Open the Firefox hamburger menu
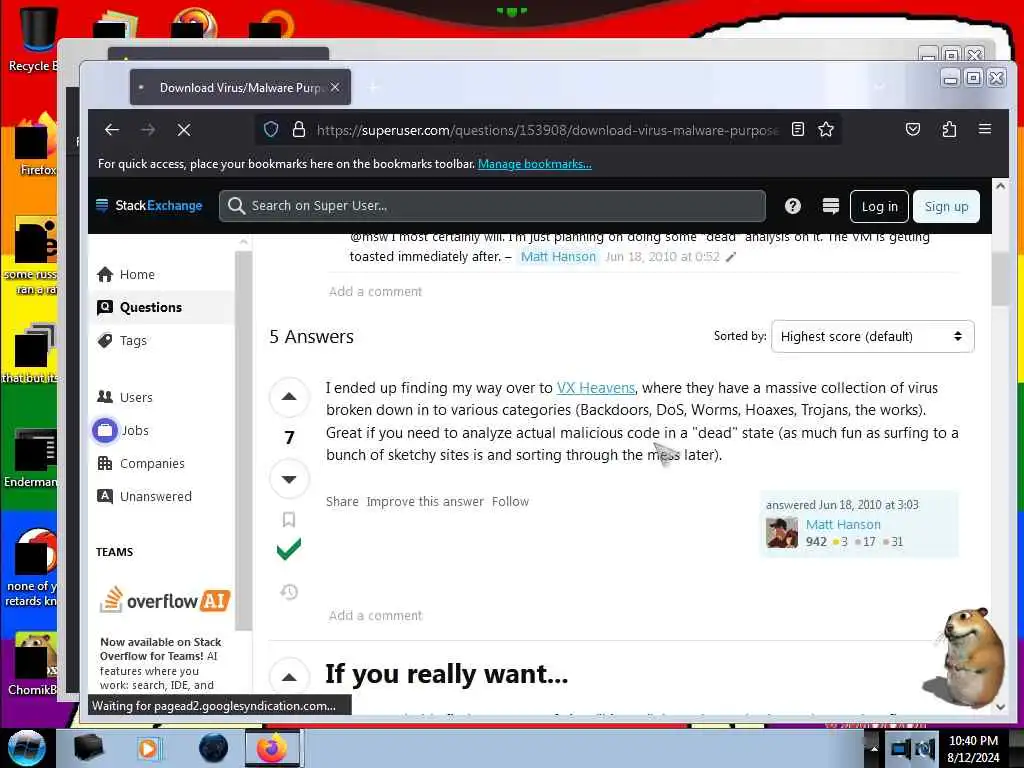The image size is (1024, 768). (x=985, y=129)
